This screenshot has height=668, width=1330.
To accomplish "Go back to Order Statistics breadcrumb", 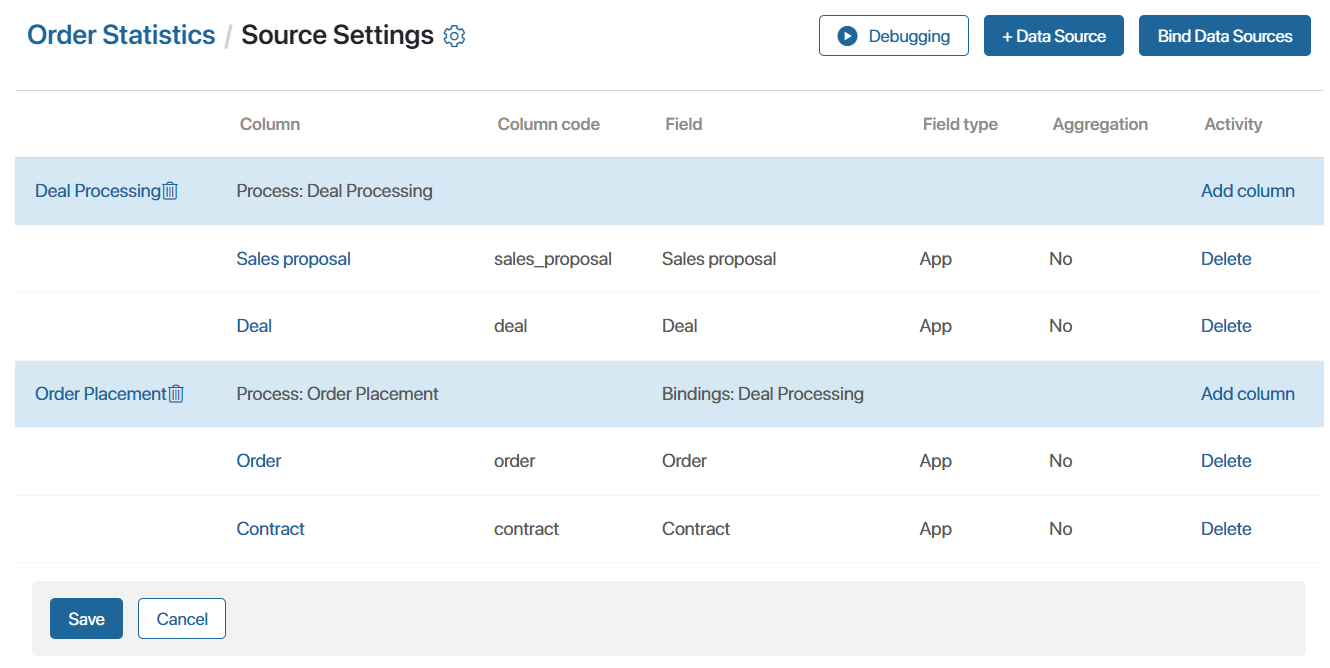I will tap(121, 35).
